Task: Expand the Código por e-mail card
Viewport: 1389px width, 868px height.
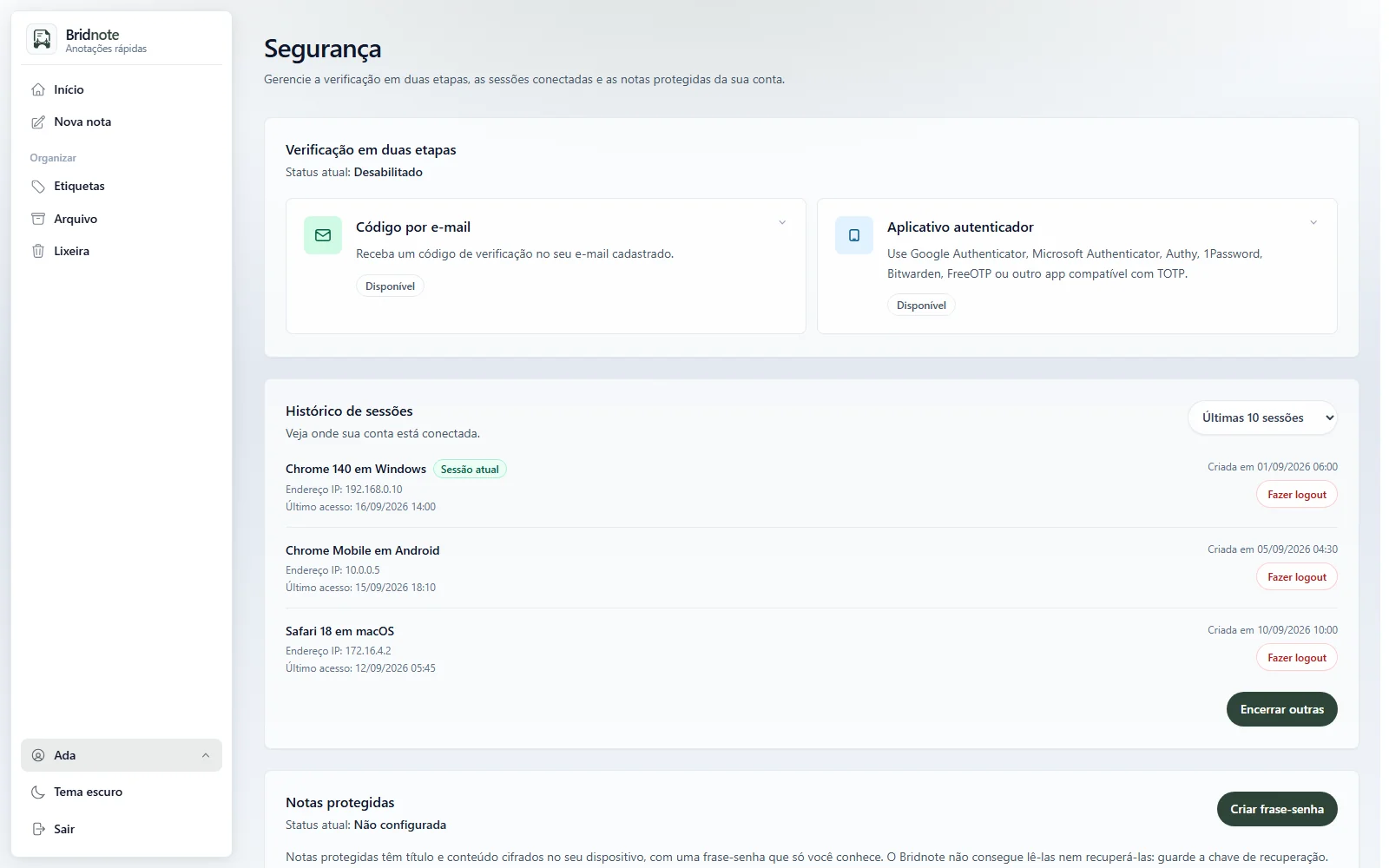Action: click(782, 223)
